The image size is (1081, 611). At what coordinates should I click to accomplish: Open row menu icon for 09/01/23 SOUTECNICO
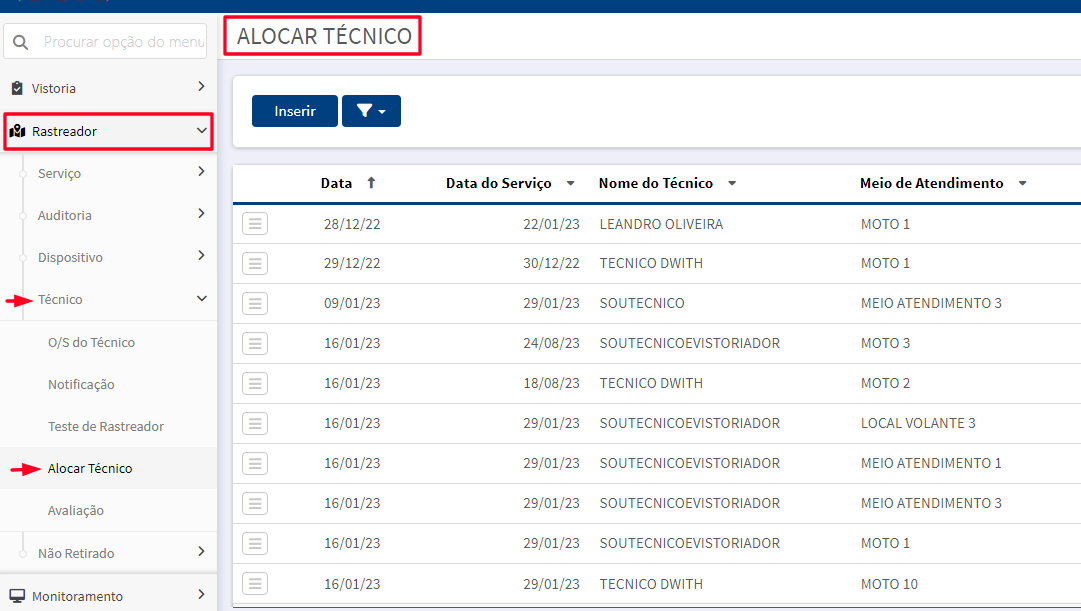click(254, 303)
